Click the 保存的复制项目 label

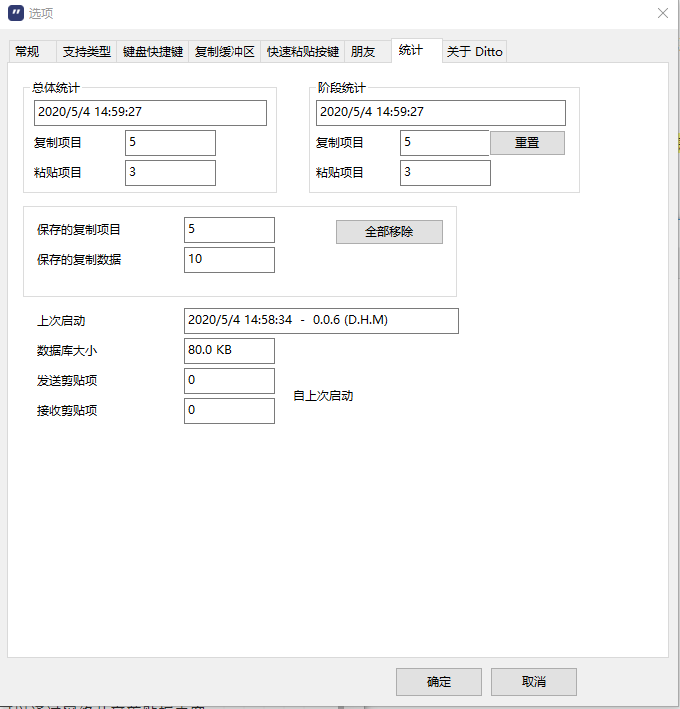(79, 230)
